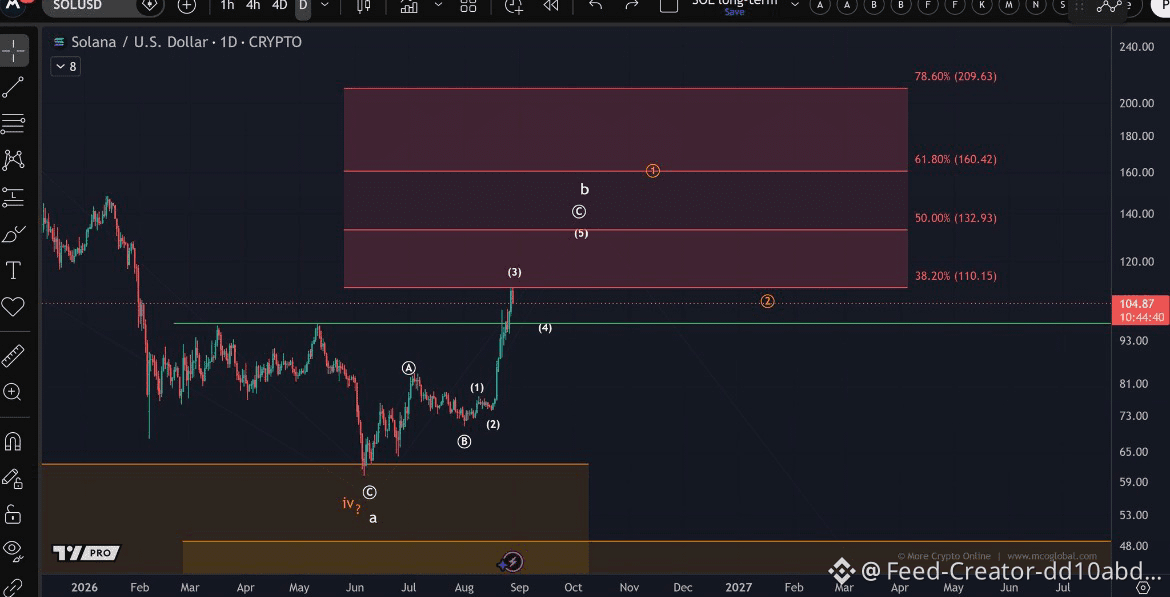Viewport: 1170px width, 597px height.
Task: Select the long position forecasting tool
Action: coord(13,197)
